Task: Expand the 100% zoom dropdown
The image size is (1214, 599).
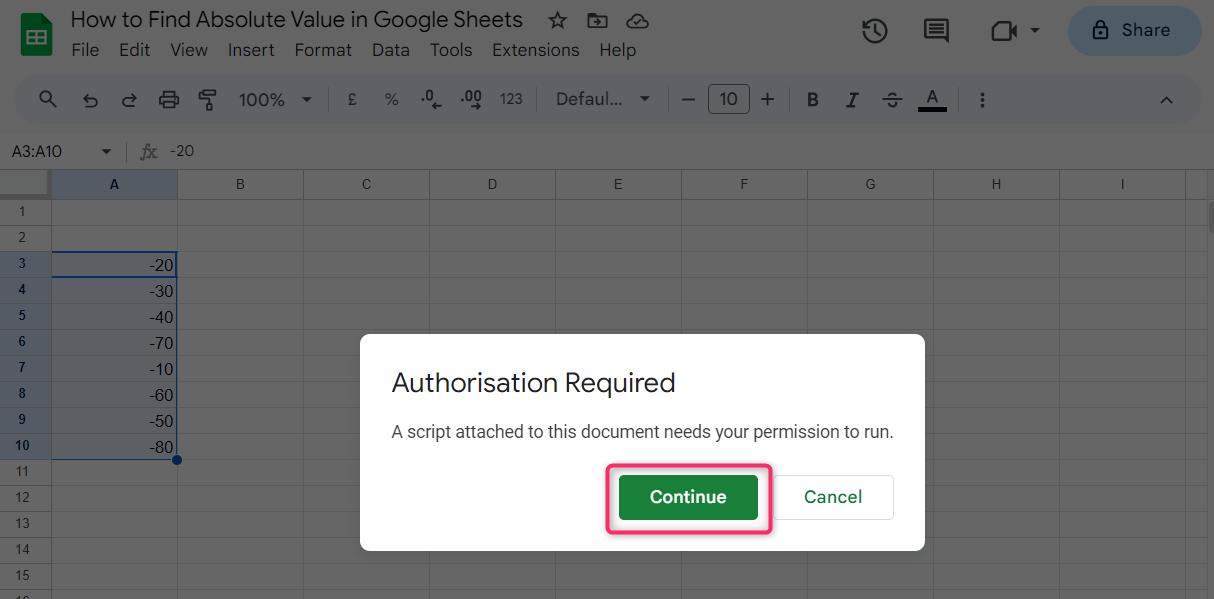Action: [x=275, y=99]
